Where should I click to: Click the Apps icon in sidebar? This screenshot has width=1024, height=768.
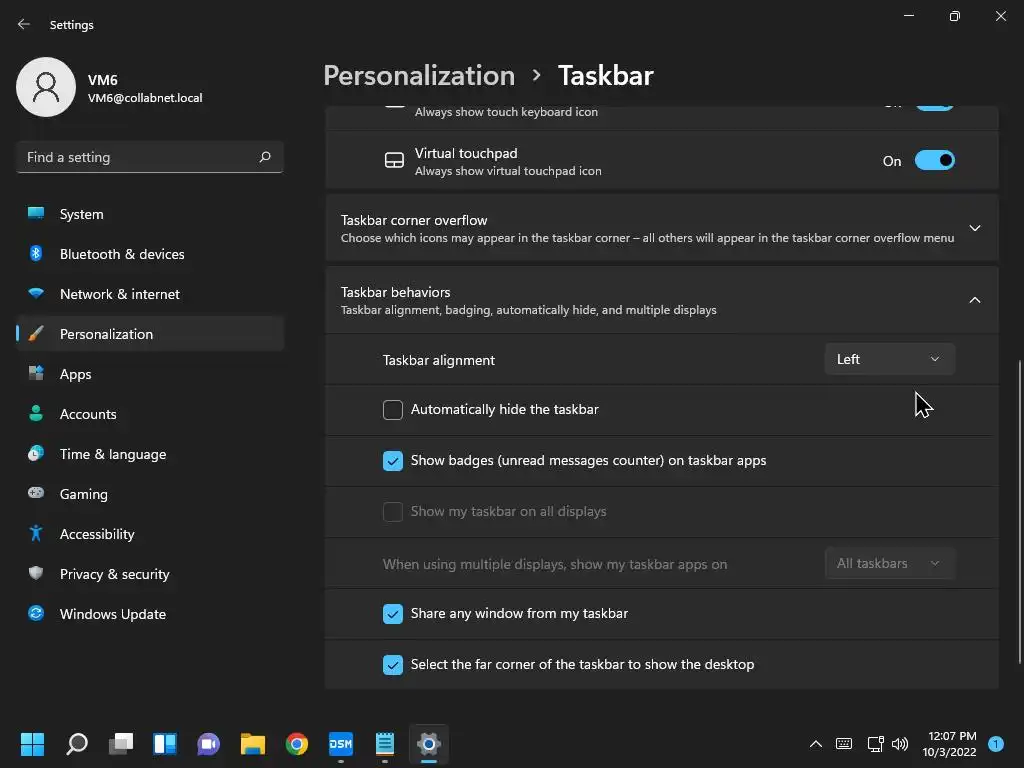click(x=36, y=374)
